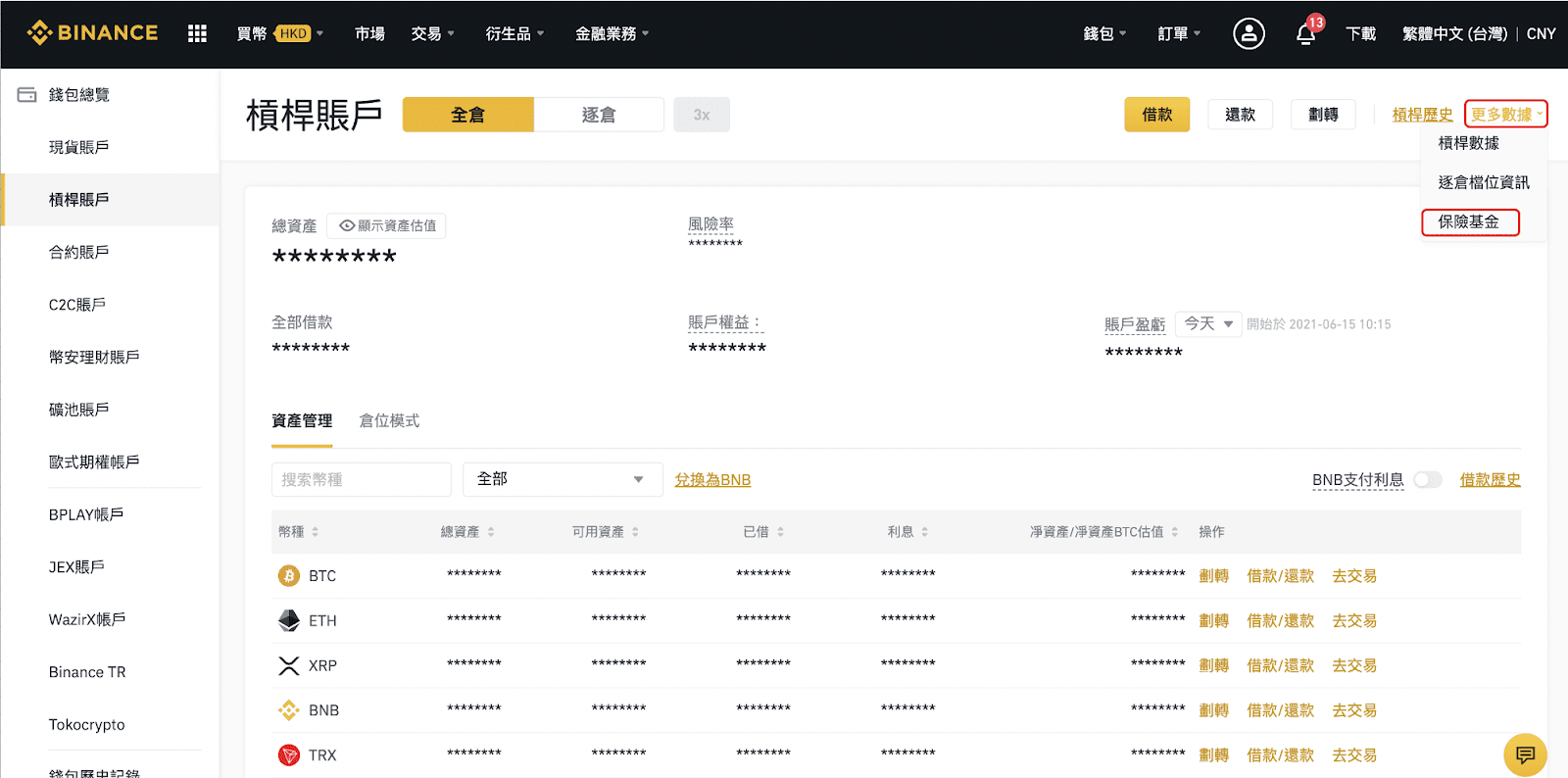Open the apps grid menu icon
Screen dimensions: 1568x778
[x=197, y=33]
